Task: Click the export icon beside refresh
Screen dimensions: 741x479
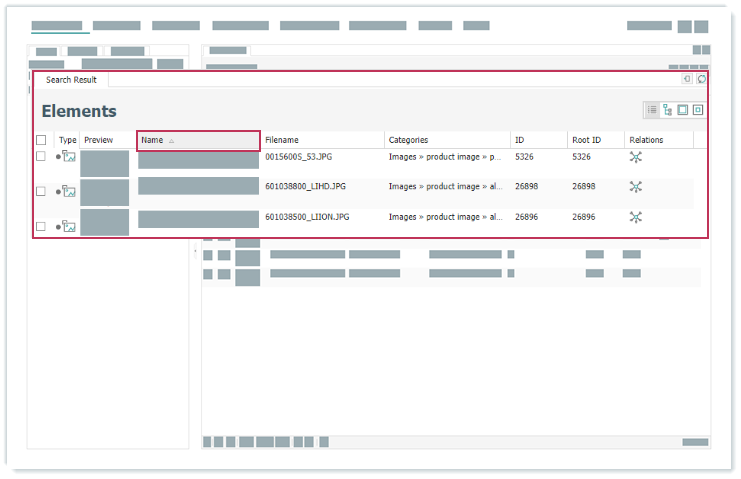Action: click(x=687, y=79)
